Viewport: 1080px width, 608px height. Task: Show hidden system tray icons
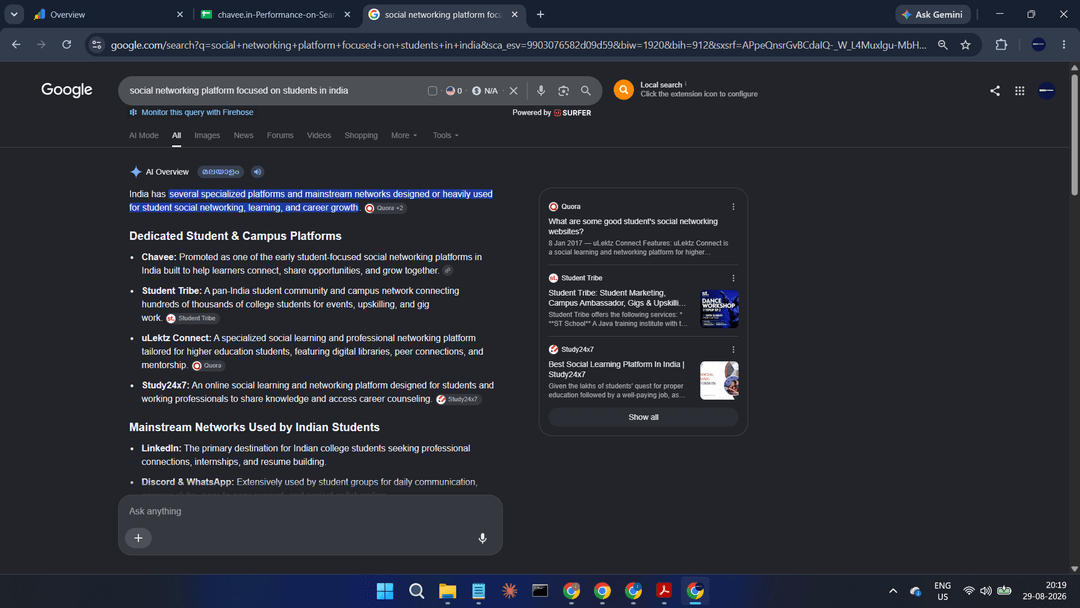pyautogui.click(x=893, y=591)
